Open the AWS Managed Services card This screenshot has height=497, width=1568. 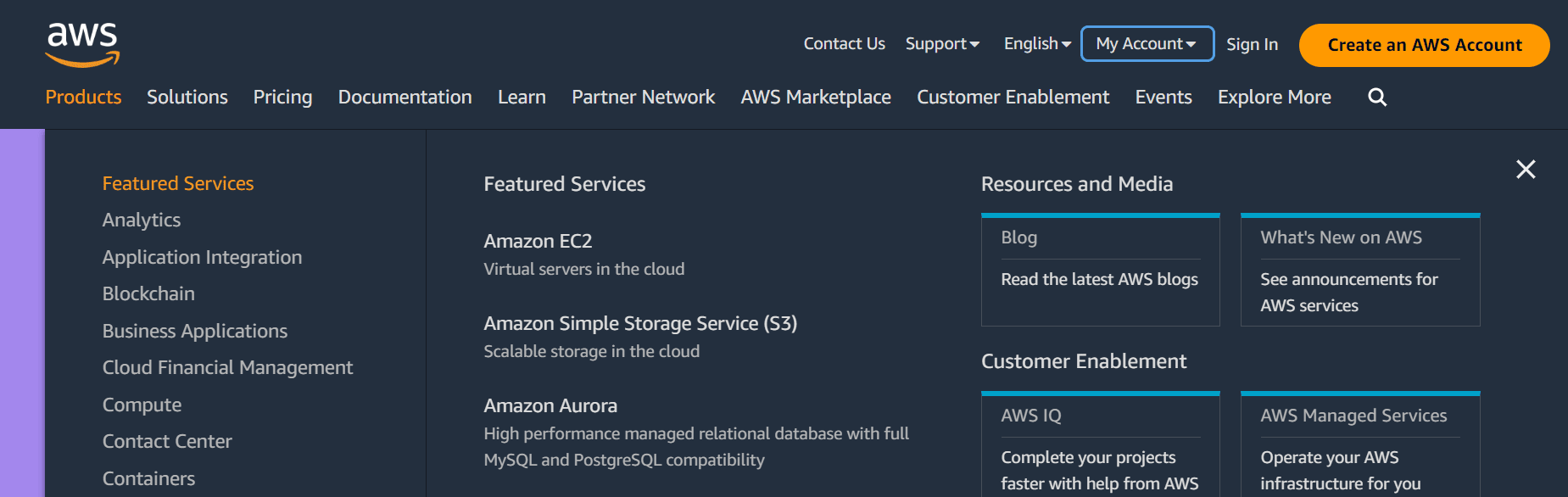point(1360,444)
